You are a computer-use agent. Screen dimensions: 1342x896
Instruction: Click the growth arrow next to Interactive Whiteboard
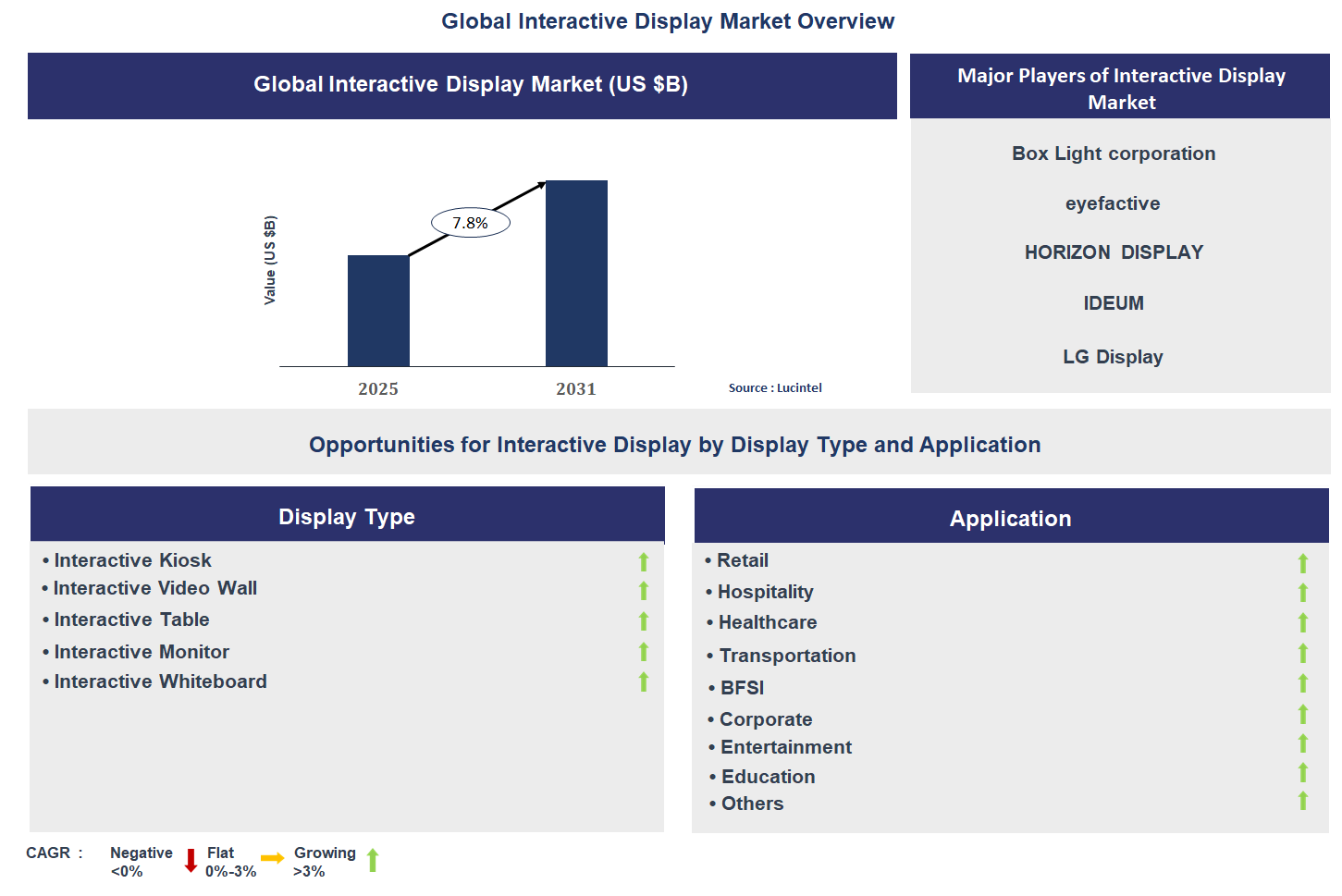point(644,682)
